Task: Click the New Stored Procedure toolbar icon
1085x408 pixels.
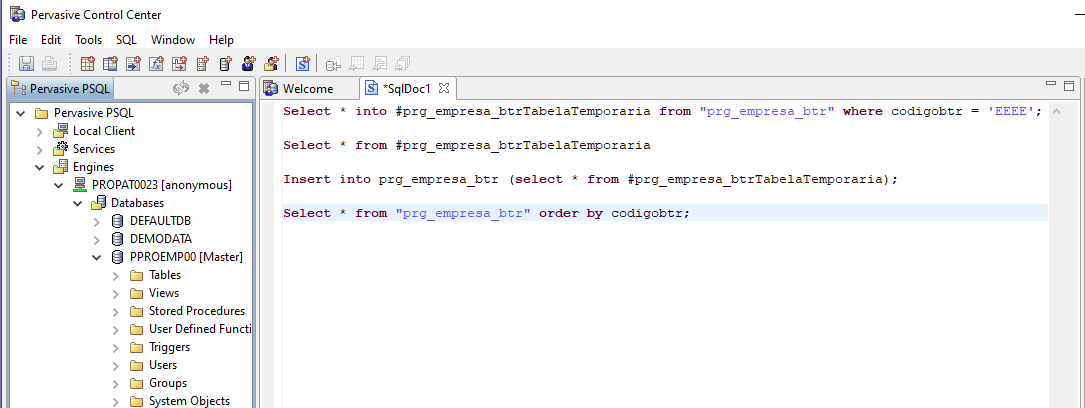Action: coord(133,64)
